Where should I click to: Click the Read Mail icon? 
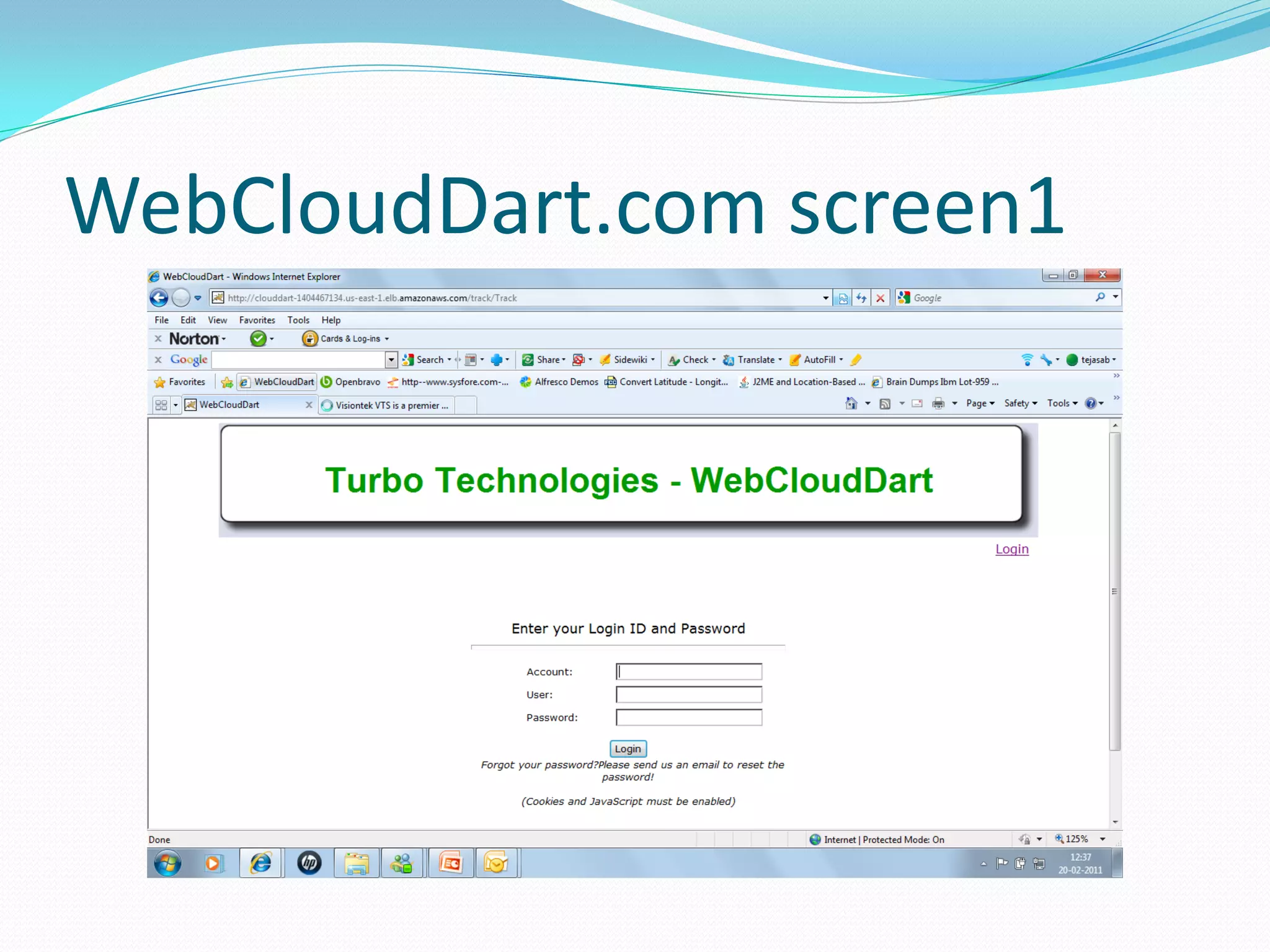(917, 403)
